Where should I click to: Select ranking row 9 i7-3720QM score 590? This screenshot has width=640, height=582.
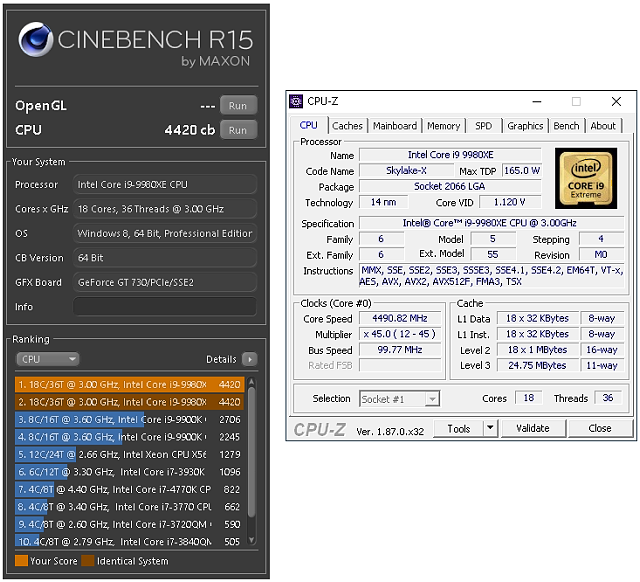point(130,524)
